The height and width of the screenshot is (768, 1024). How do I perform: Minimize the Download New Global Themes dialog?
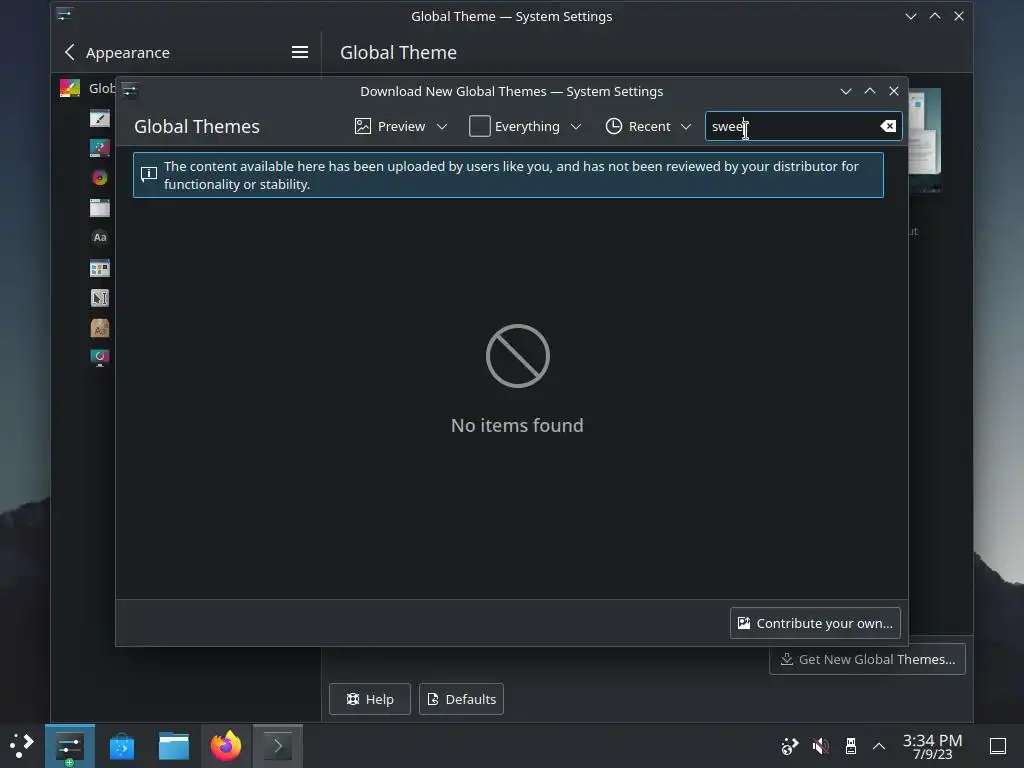pos(846,91)
